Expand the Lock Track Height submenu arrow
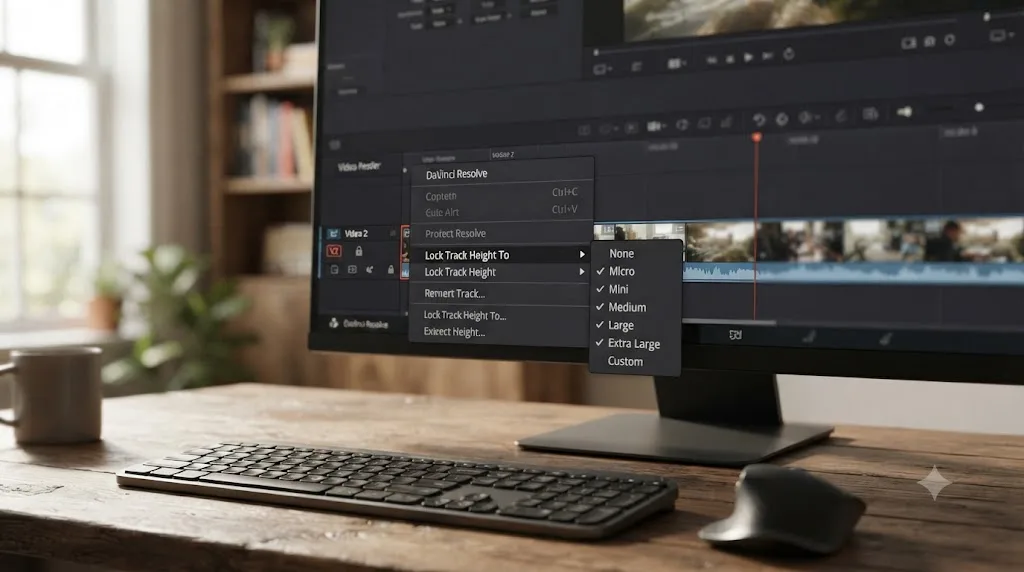1024x572 pixels. tap(581, 272)
